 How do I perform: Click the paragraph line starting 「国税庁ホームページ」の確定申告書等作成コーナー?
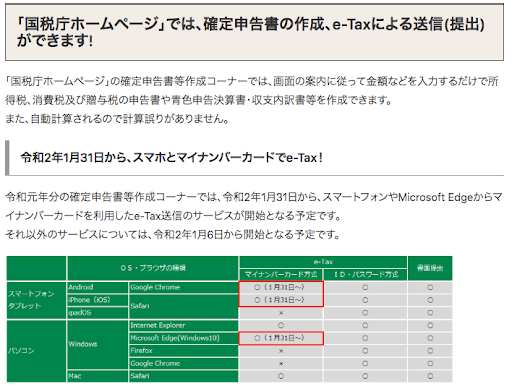[252, 81]
